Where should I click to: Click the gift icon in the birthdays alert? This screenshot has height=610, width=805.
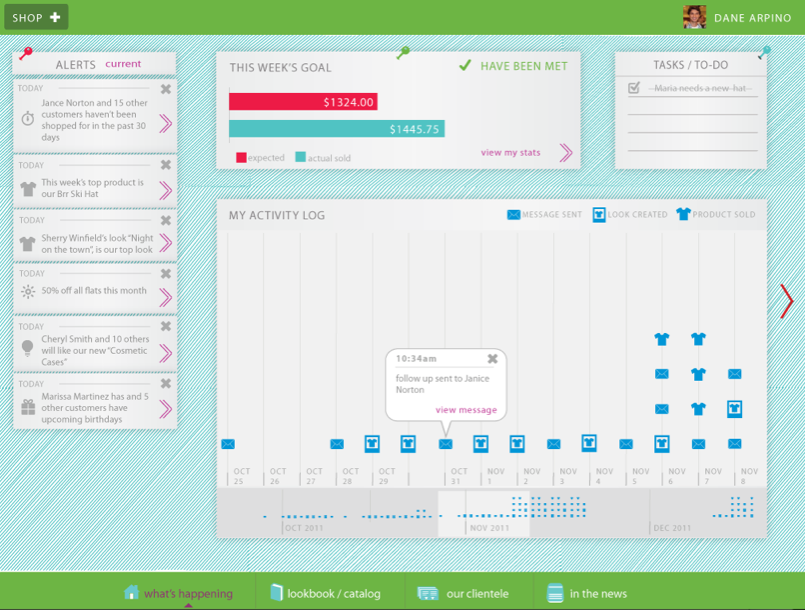pyautogui.click(x=28, y=408)
